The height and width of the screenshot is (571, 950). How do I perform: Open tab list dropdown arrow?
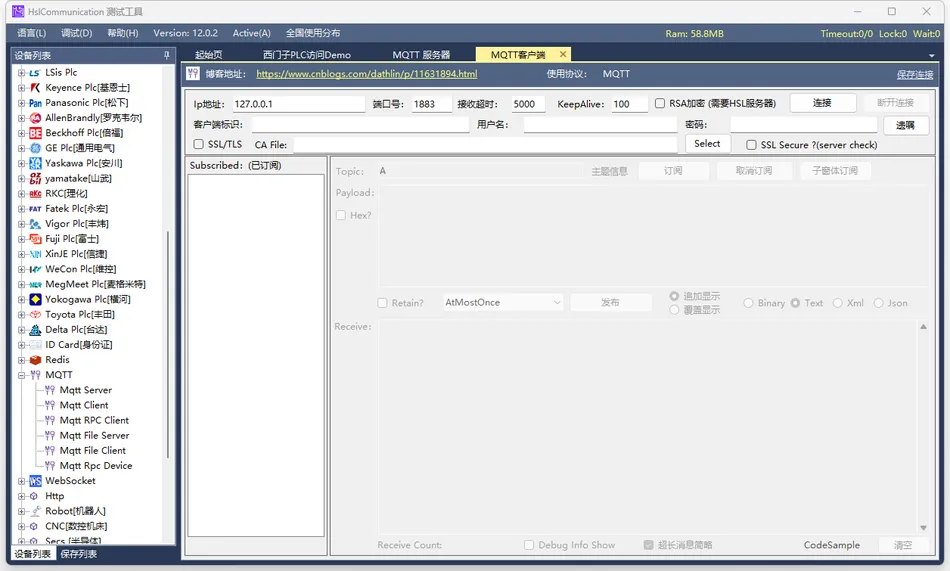point(931,55)
